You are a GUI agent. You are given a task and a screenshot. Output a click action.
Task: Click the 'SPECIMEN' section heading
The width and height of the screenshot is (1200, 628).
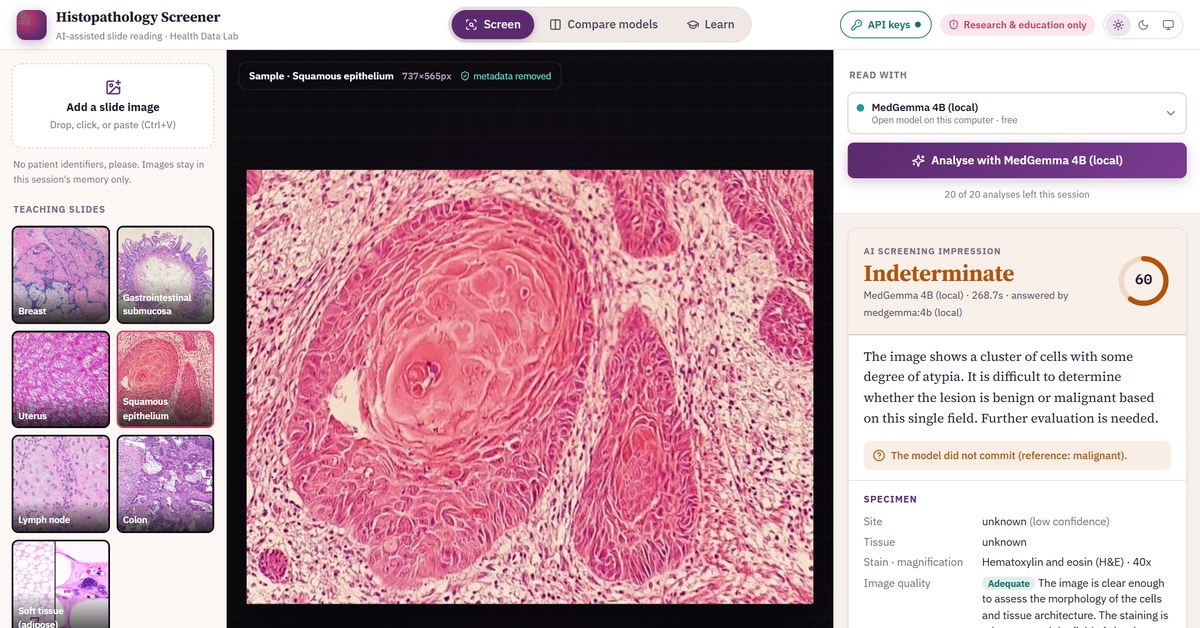coord(890,499)
